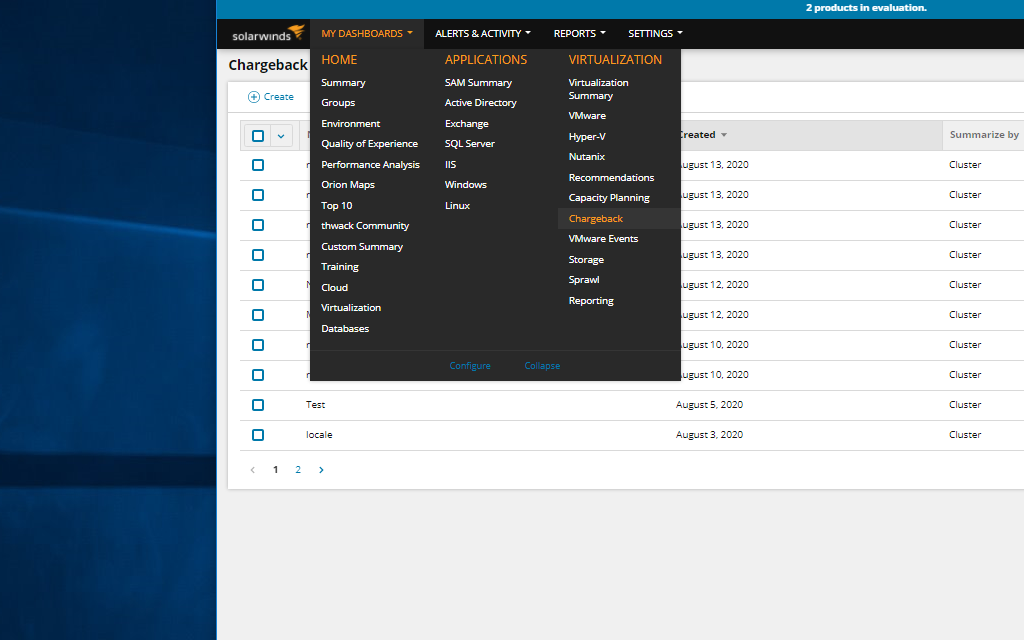Select Environment menu item

pos(350,123)
